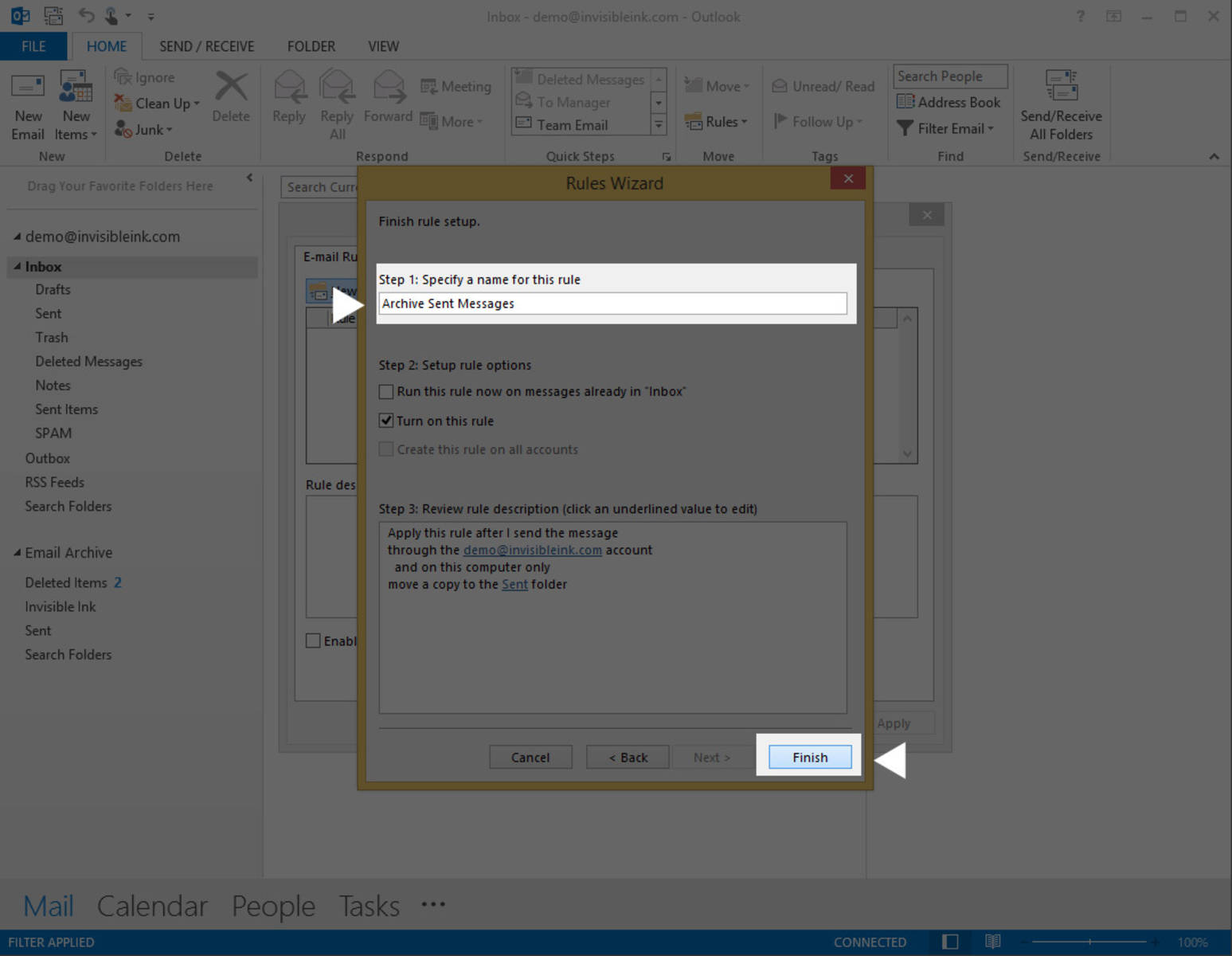Open the Filter Email dropdown
Viewport: 1232px width, 956px height.
pos(945,128)
